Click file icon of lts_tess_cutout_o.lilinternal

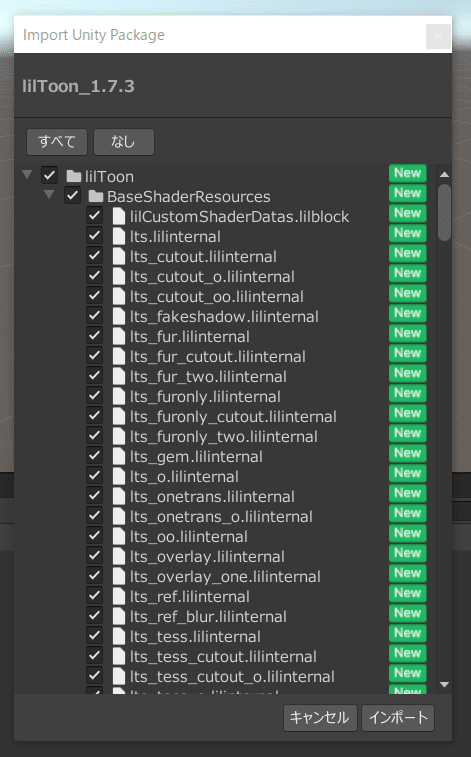(x=119, y=676)
